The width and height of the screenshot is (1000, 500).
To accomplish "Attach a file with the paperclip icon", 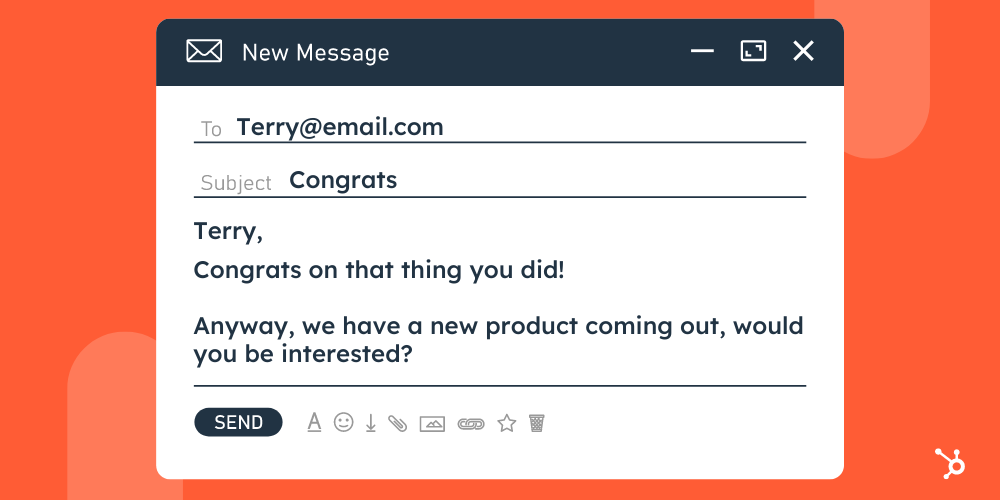I will click(398, 423).
